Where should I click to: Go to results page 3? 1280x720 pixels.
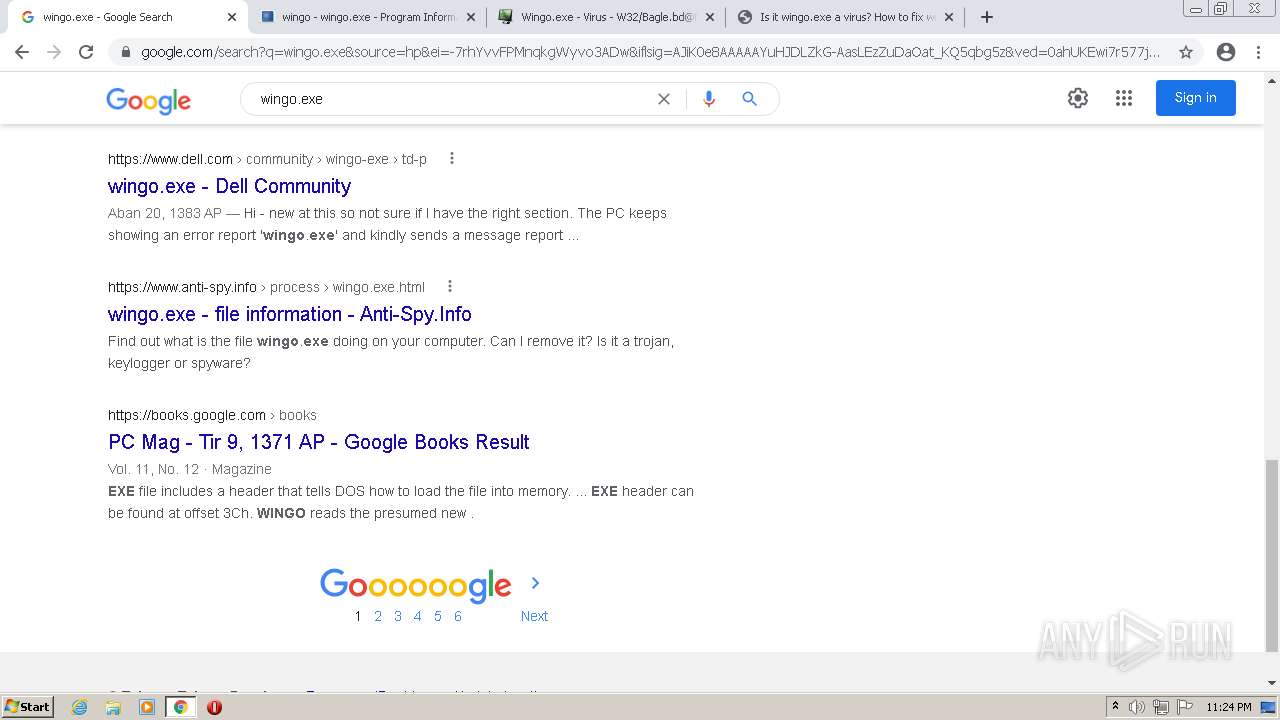coord(398,616)
